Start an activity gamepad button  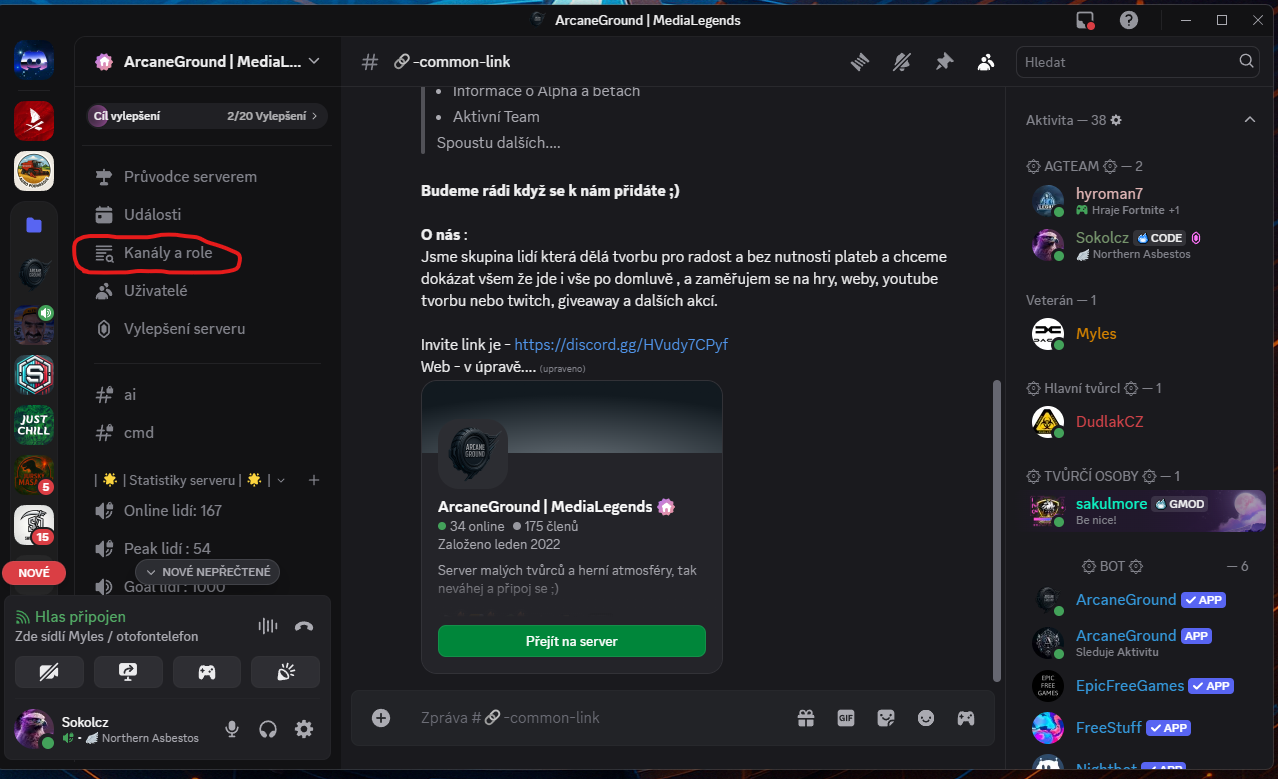207,672
